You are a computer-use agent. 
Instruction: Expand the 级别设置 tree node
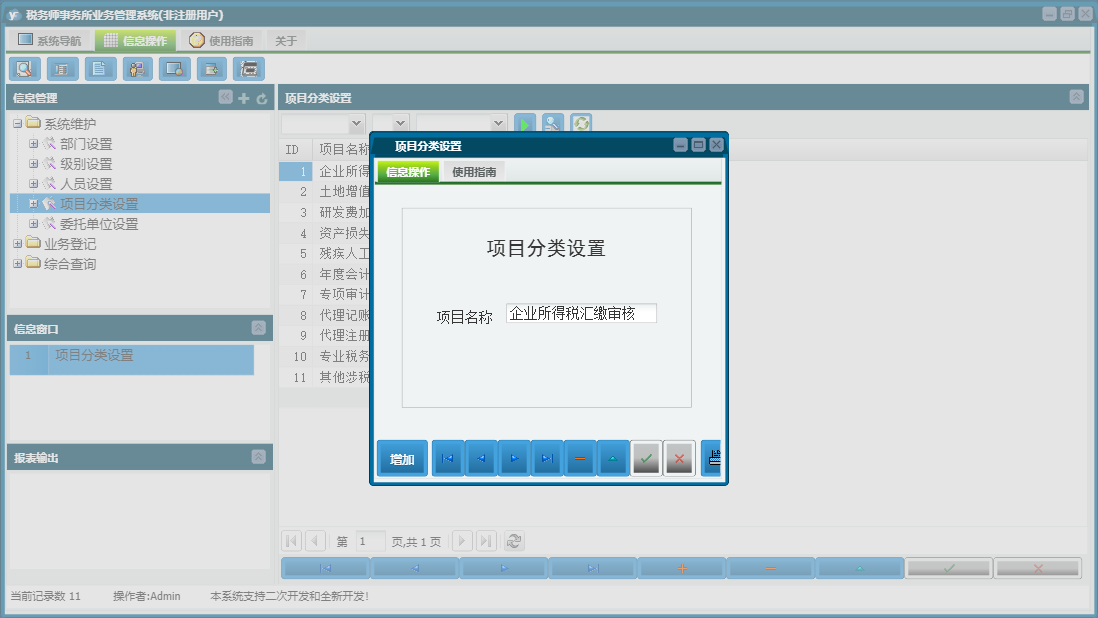(33, 164)
